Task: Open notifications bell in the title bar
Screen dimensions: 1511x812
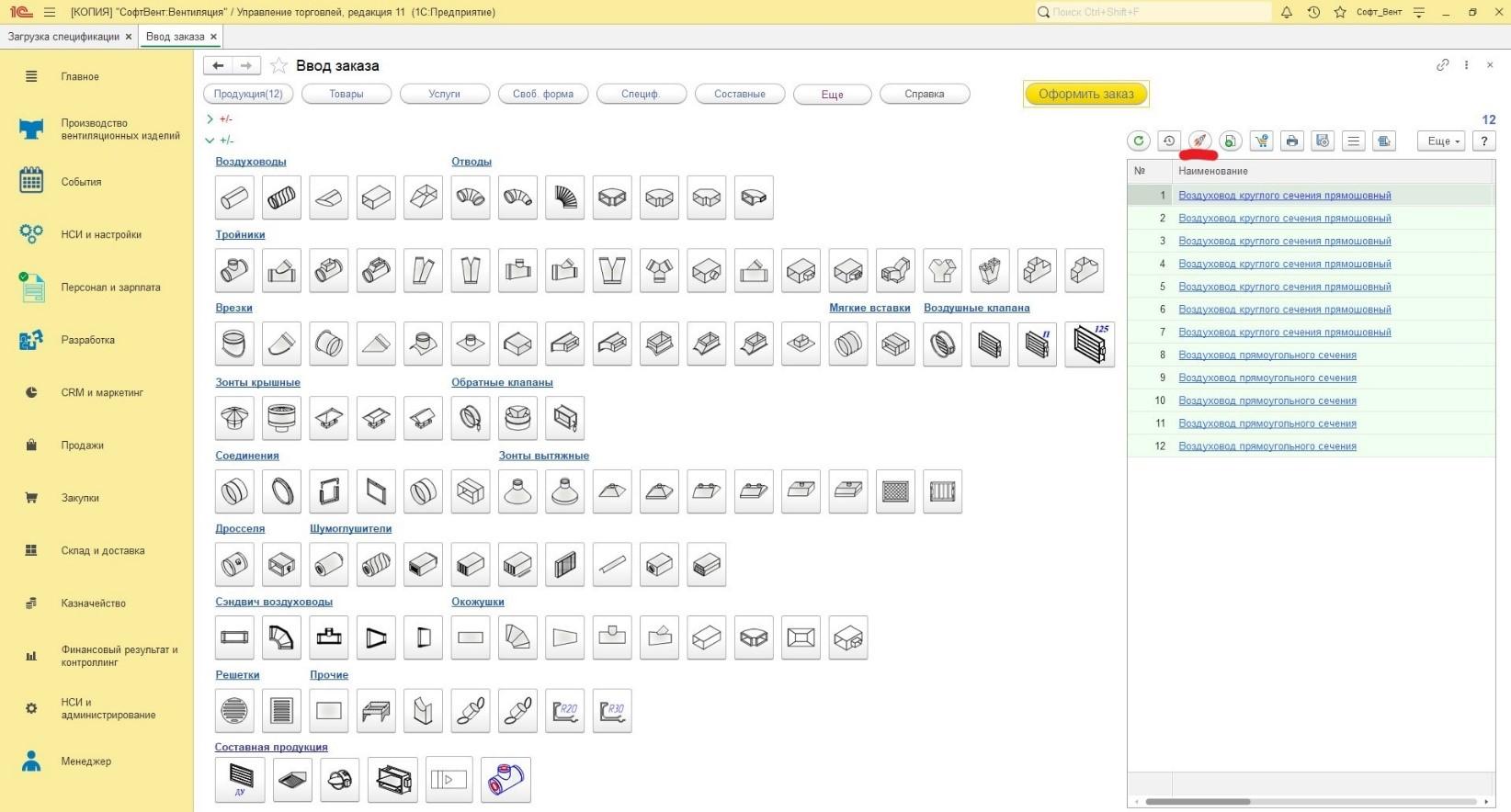Action: [x=1287, y=12]
